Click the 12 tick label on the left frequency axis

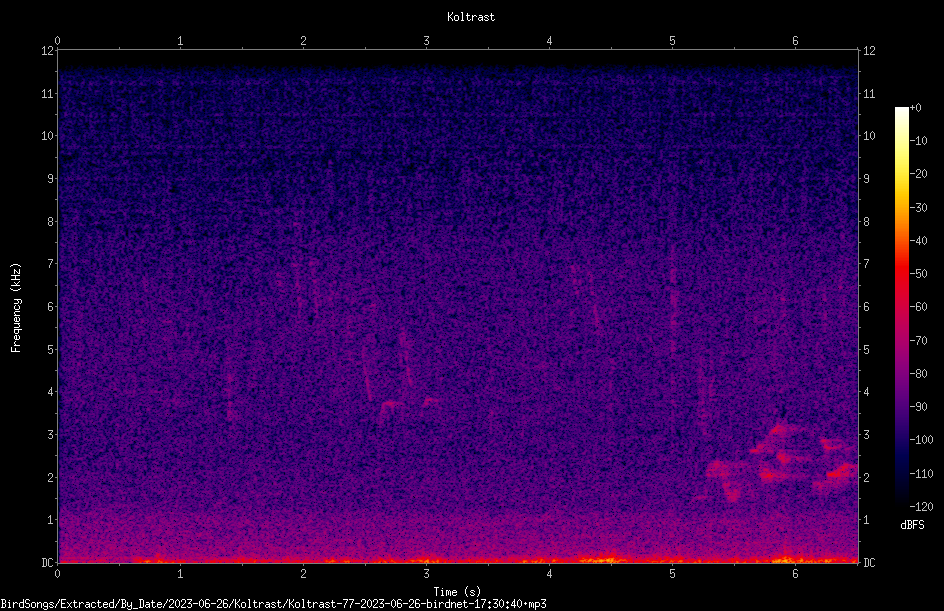point(47,51)
